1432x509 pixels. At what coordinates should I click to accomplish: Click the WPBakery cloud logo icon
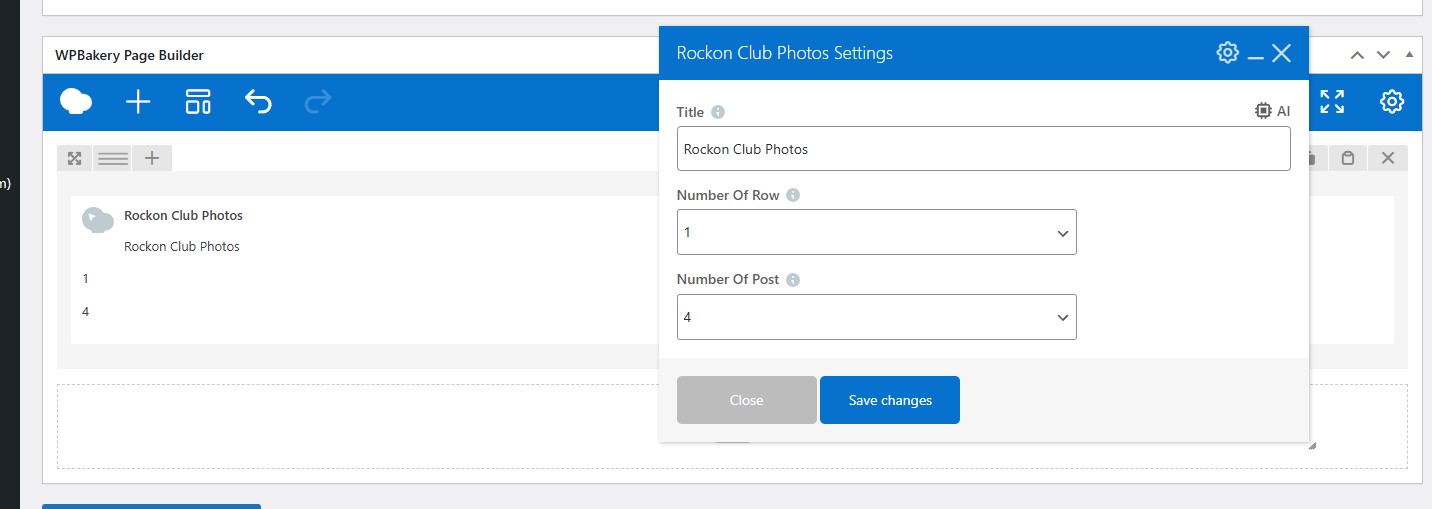tap(76, 101)
